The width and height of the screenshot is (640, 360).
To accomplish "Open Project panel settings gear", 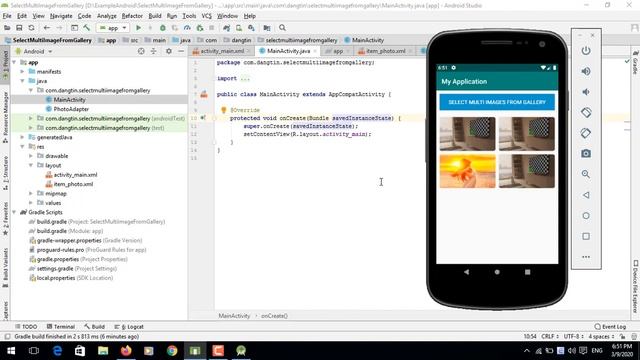I will pos(169,51).
